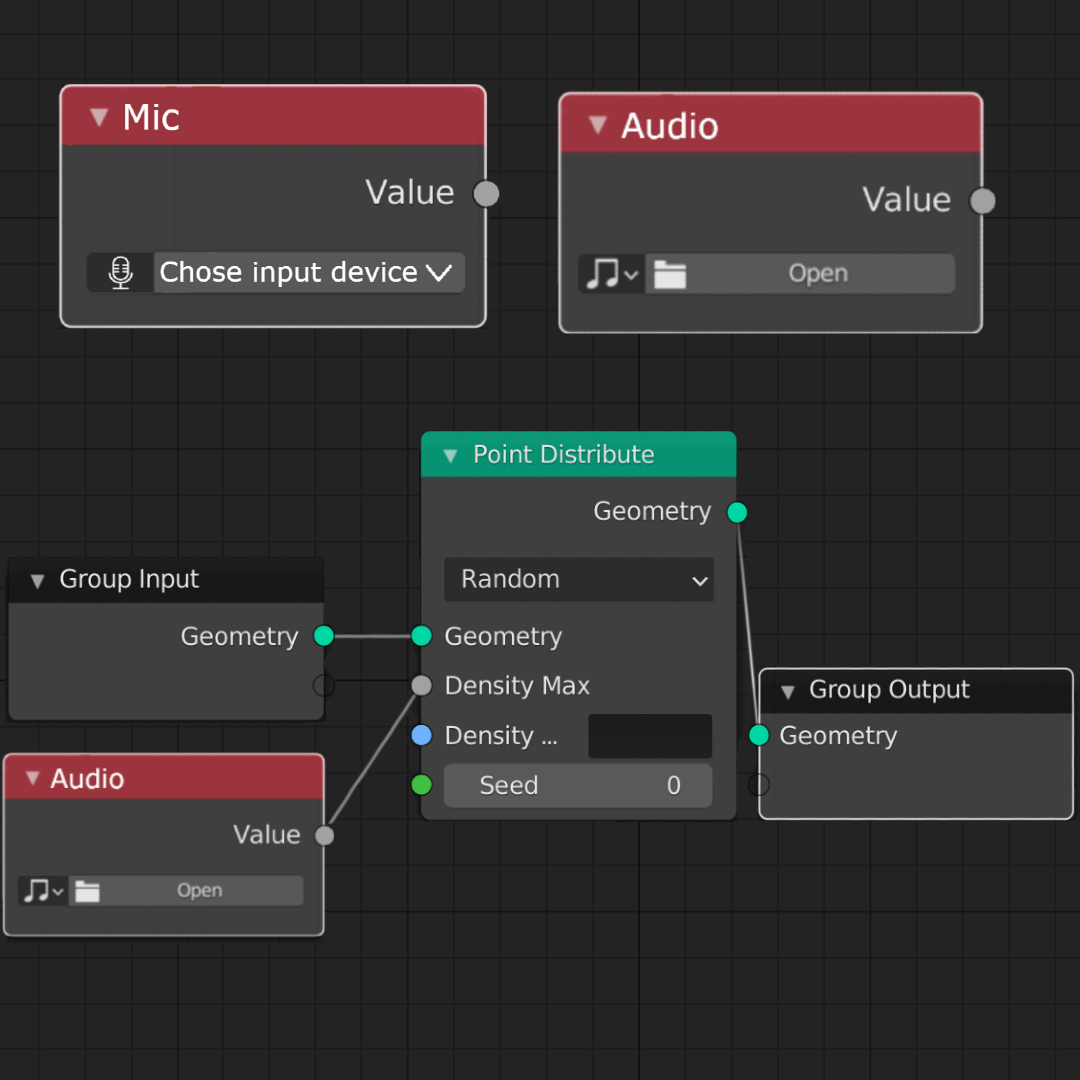This screenshot has width=1080, height=1080.
Task: Click Open in the Audio node beside Mic
Action: [800, 274]
